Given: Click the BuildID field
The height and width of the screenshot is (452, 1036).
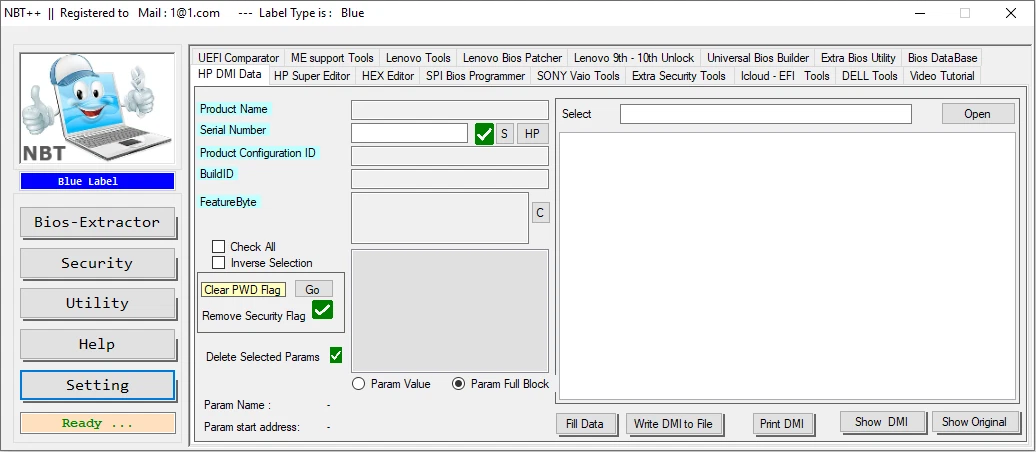Looking at the screenshot, I should [450, 179].
